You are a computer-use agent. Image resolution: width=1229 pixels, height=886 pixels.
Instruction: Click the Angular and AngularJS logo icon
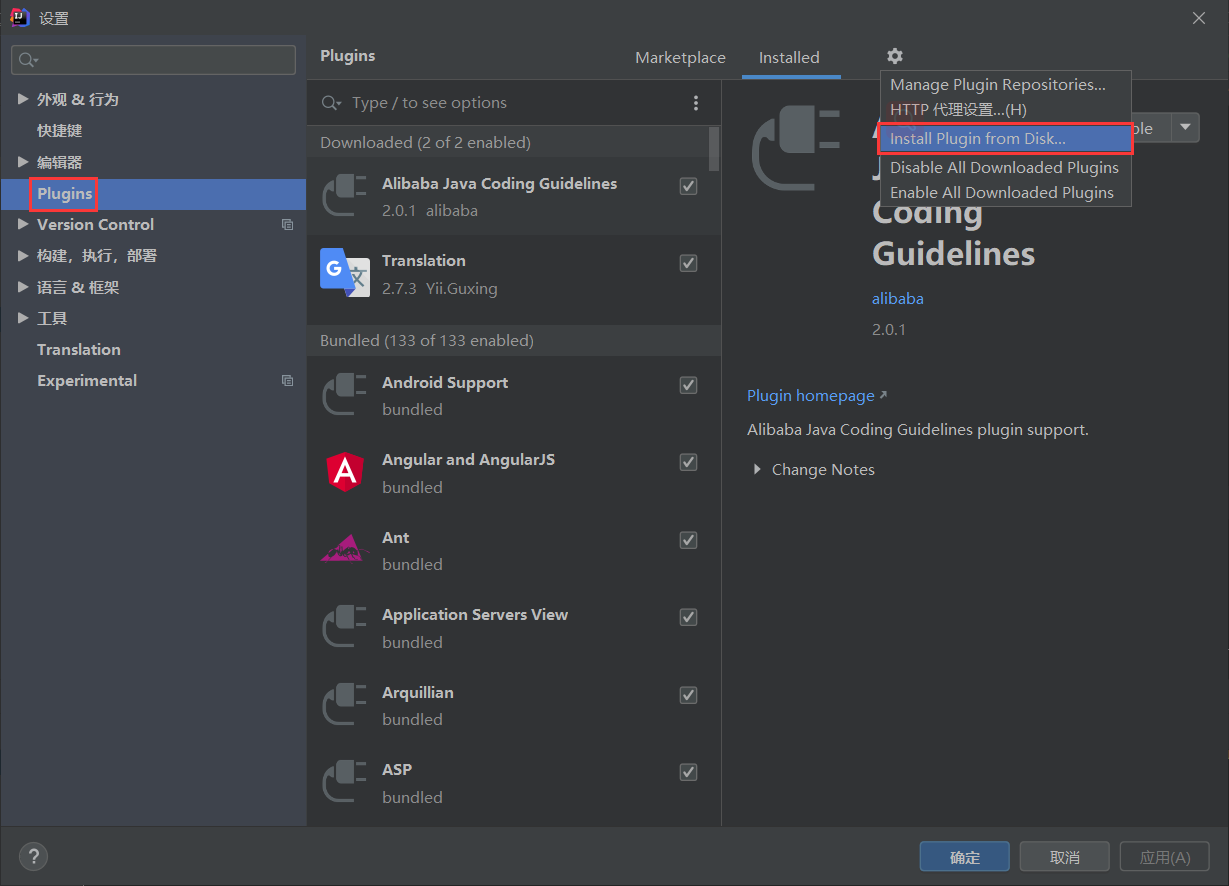pos(345,472)
